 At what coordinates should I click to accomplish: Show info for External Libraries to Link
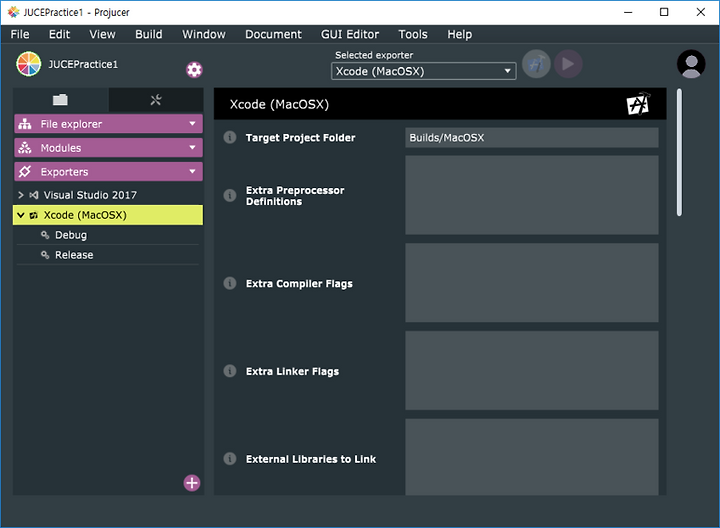tap(230, 459)
